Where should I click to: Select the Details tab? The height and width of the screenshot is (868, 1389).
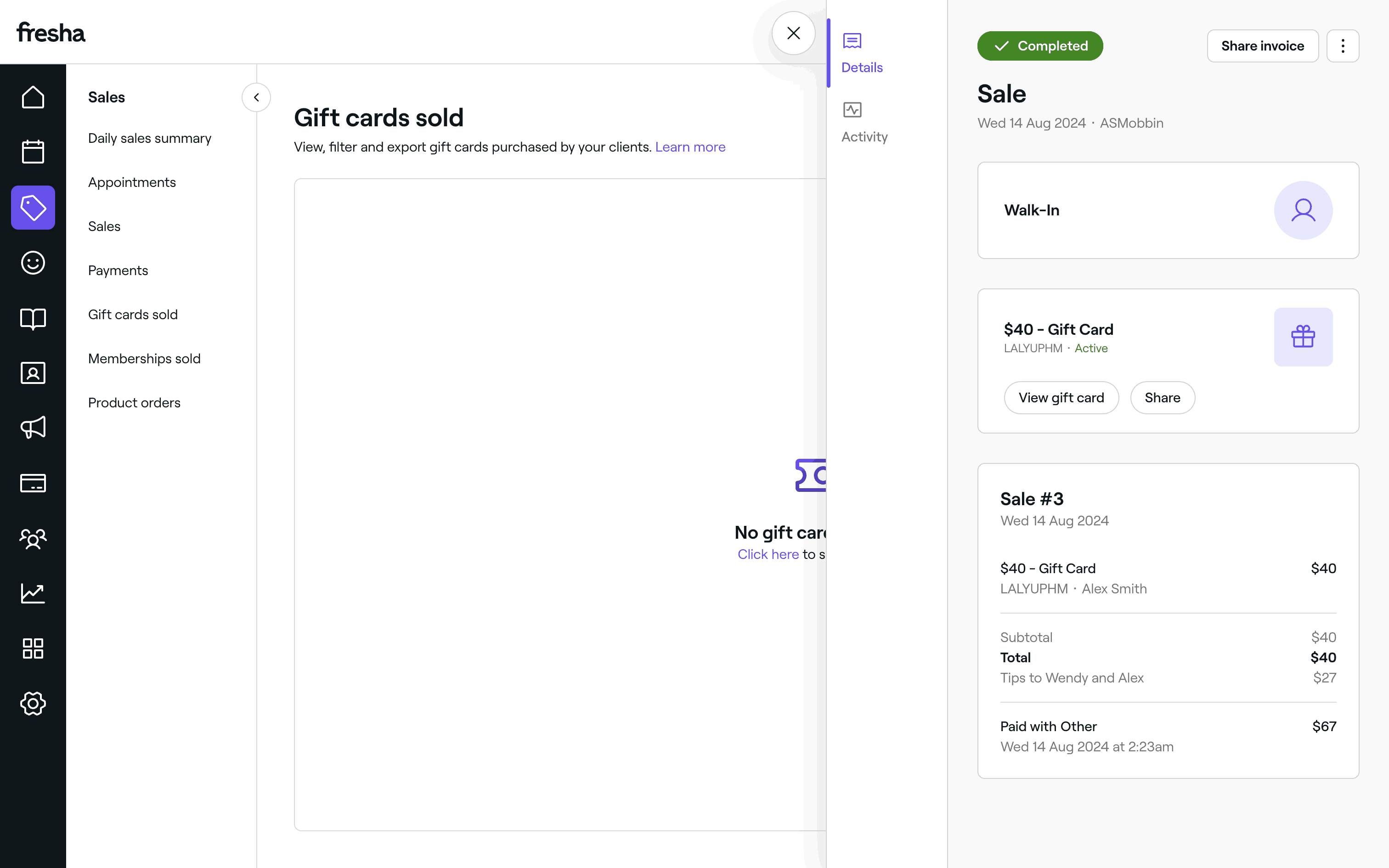862,53
